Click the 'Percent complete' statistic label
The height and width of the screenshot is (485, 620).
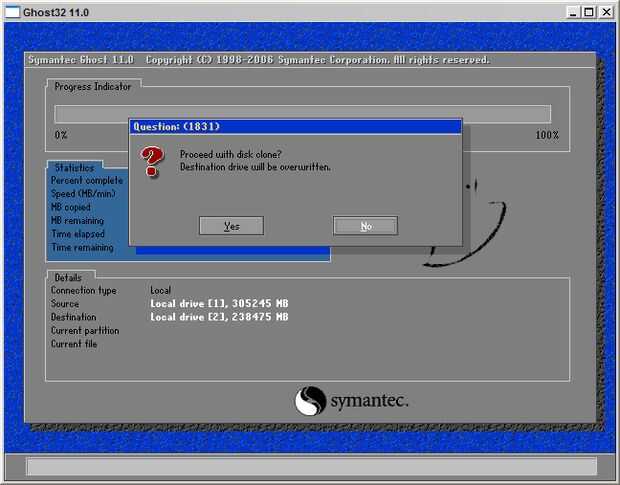[87, 181]
